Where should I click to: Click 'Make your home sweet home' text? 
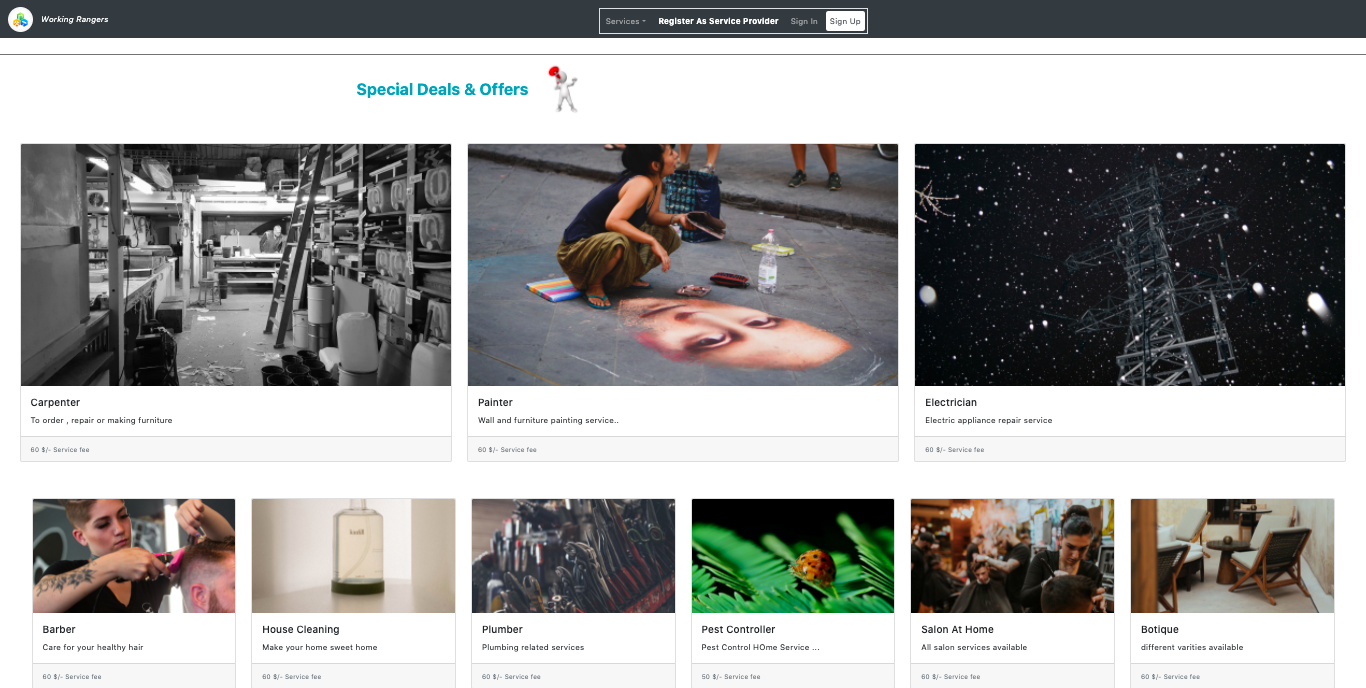(320, 647)
